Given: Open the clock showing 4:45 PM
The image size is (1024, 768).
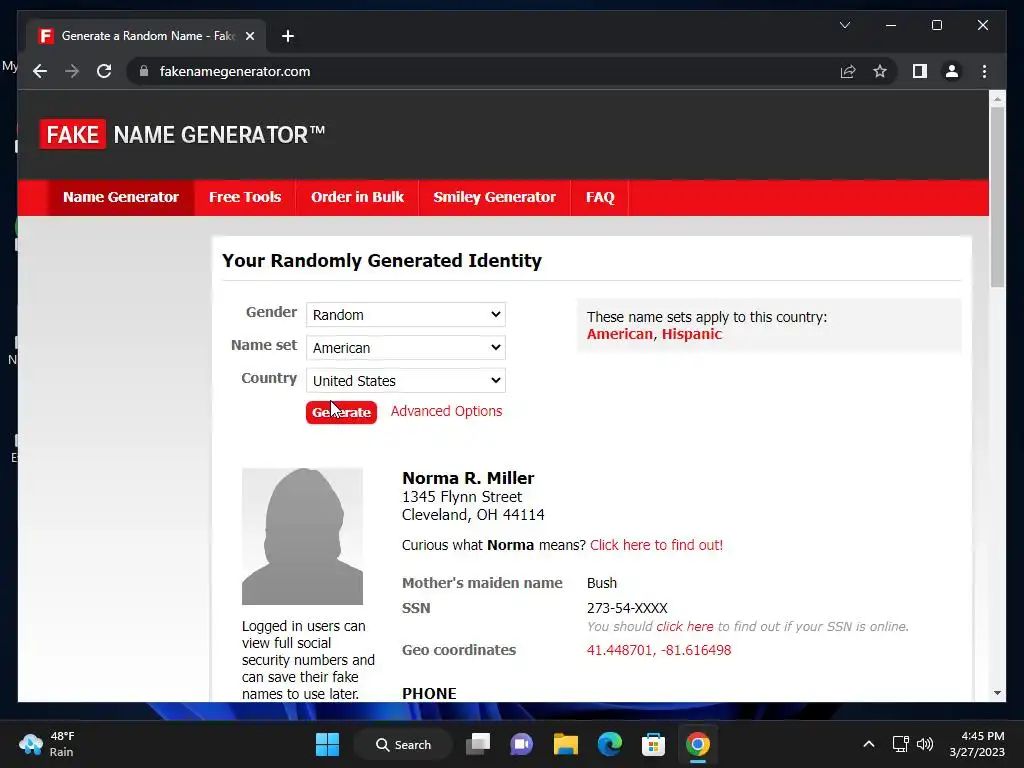Looking at the screenshot, I should 977,744.
